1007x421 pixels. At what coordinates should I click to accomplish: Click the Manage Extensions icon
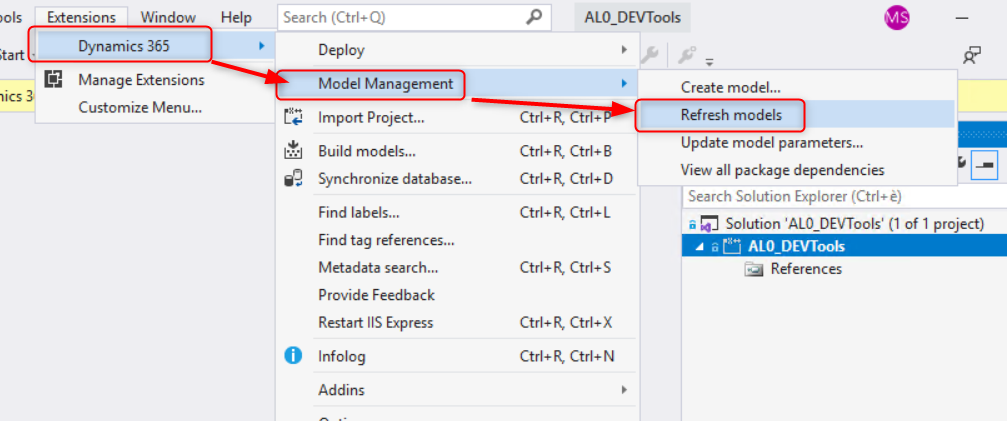(x=53, y=80)
